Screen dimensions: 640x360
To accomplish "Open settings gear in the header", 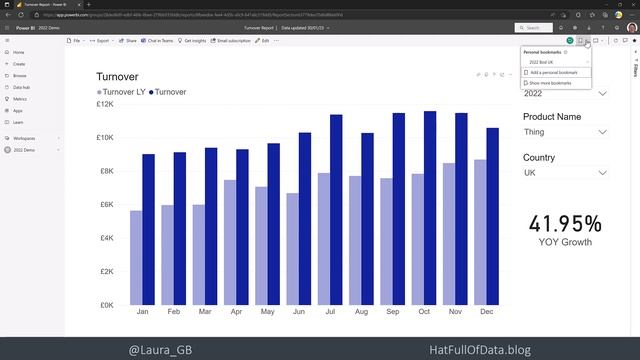I will pos(575,28).
